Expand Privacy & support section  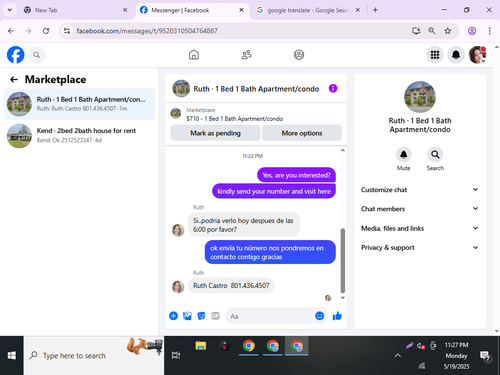(420, 248)
